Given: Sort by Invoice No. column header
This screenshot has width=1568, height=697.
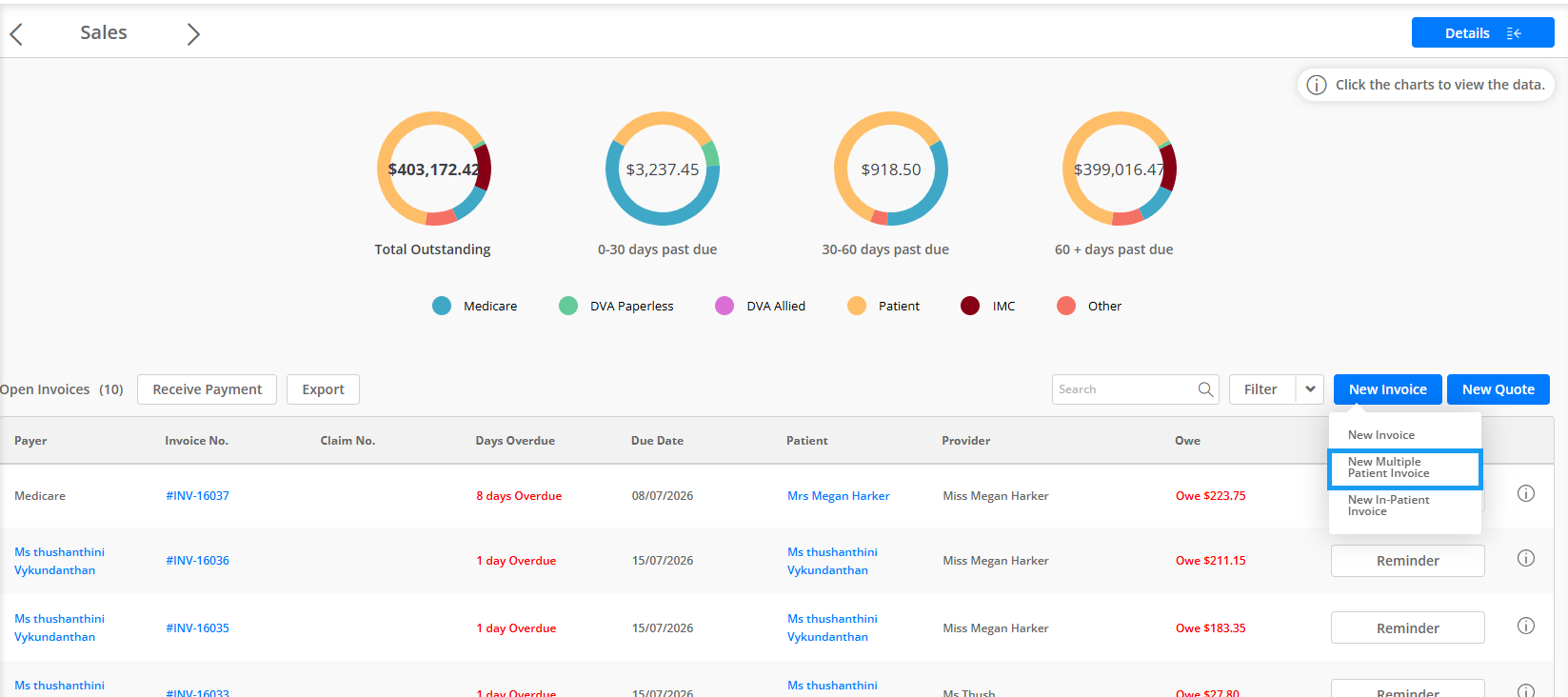Looking at the screenshot, I should click(x=196, y=441).
